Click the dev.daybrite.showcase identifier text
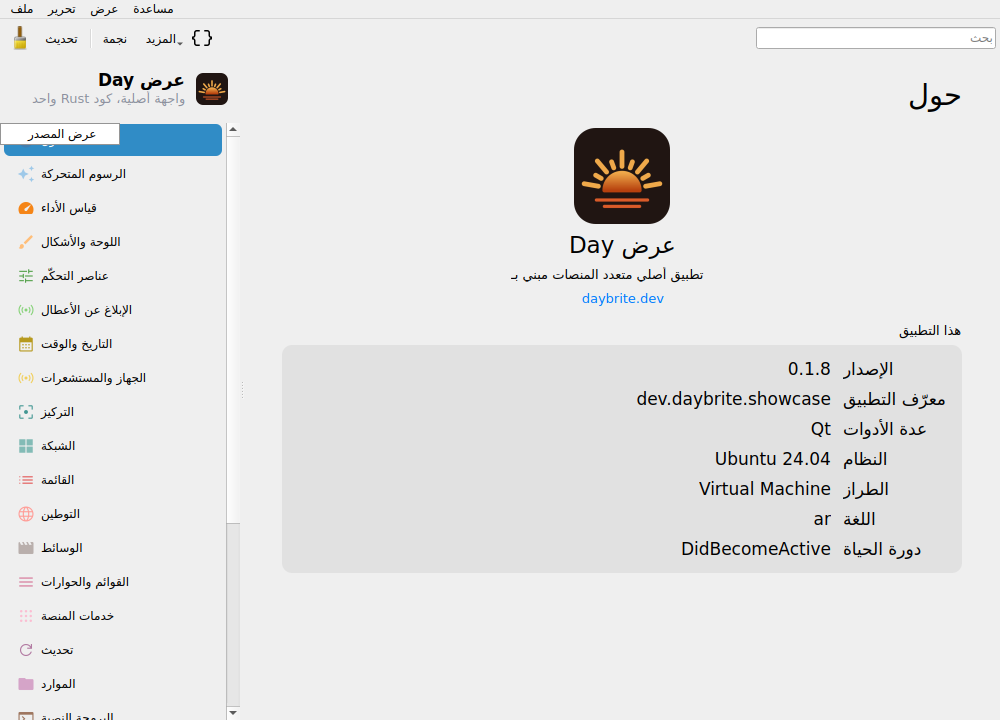The width and height of the screenshot is (1000, 720). pos(733,399)
